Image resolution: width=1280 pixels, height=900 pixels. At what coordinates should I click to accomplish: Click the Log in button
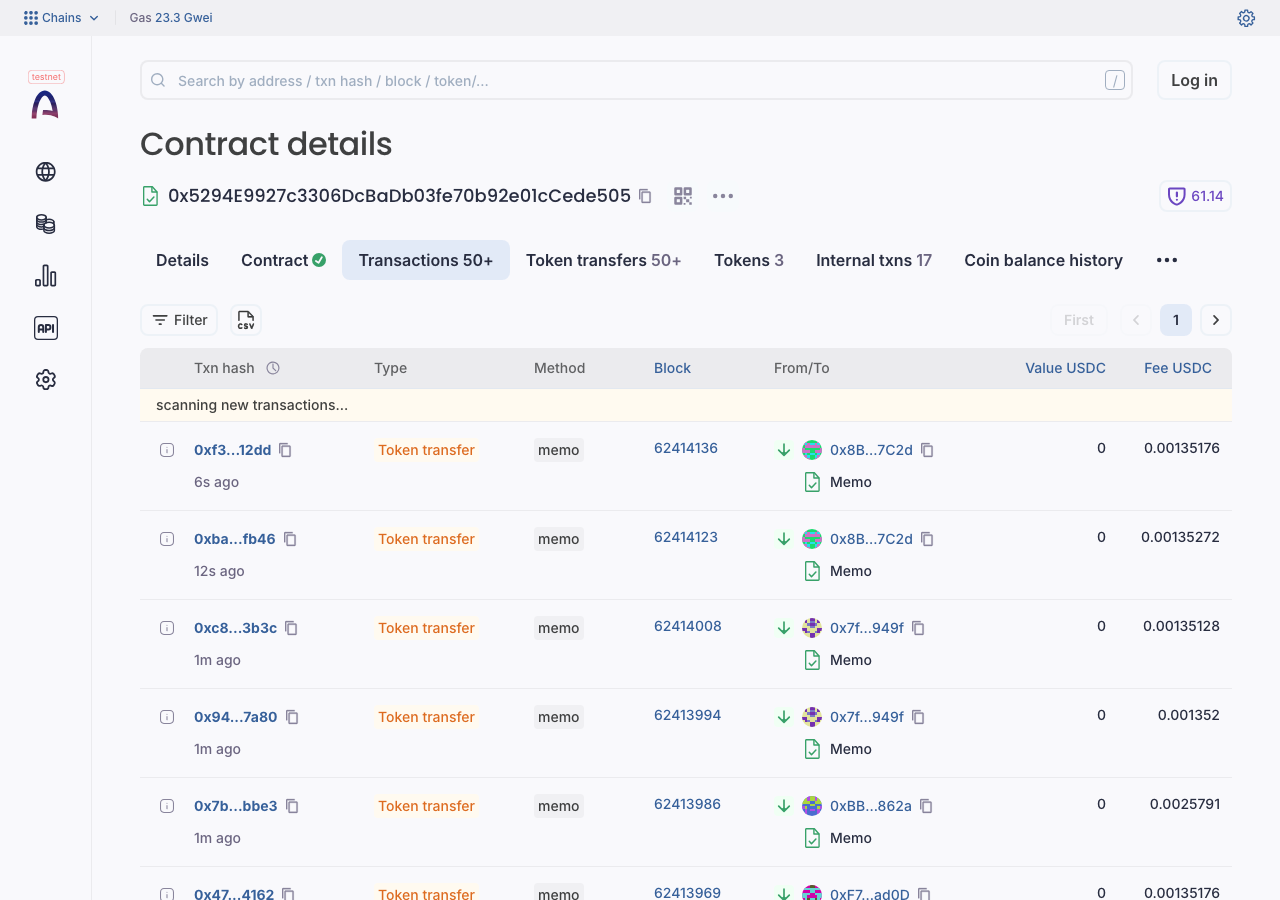[1194, 80]
